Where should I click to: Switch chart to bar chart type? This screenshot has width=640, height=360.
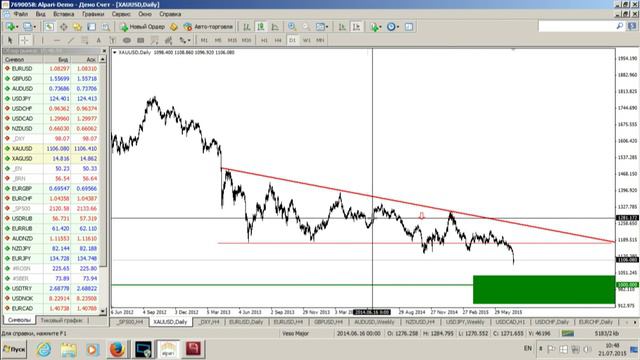click(247, 27)
